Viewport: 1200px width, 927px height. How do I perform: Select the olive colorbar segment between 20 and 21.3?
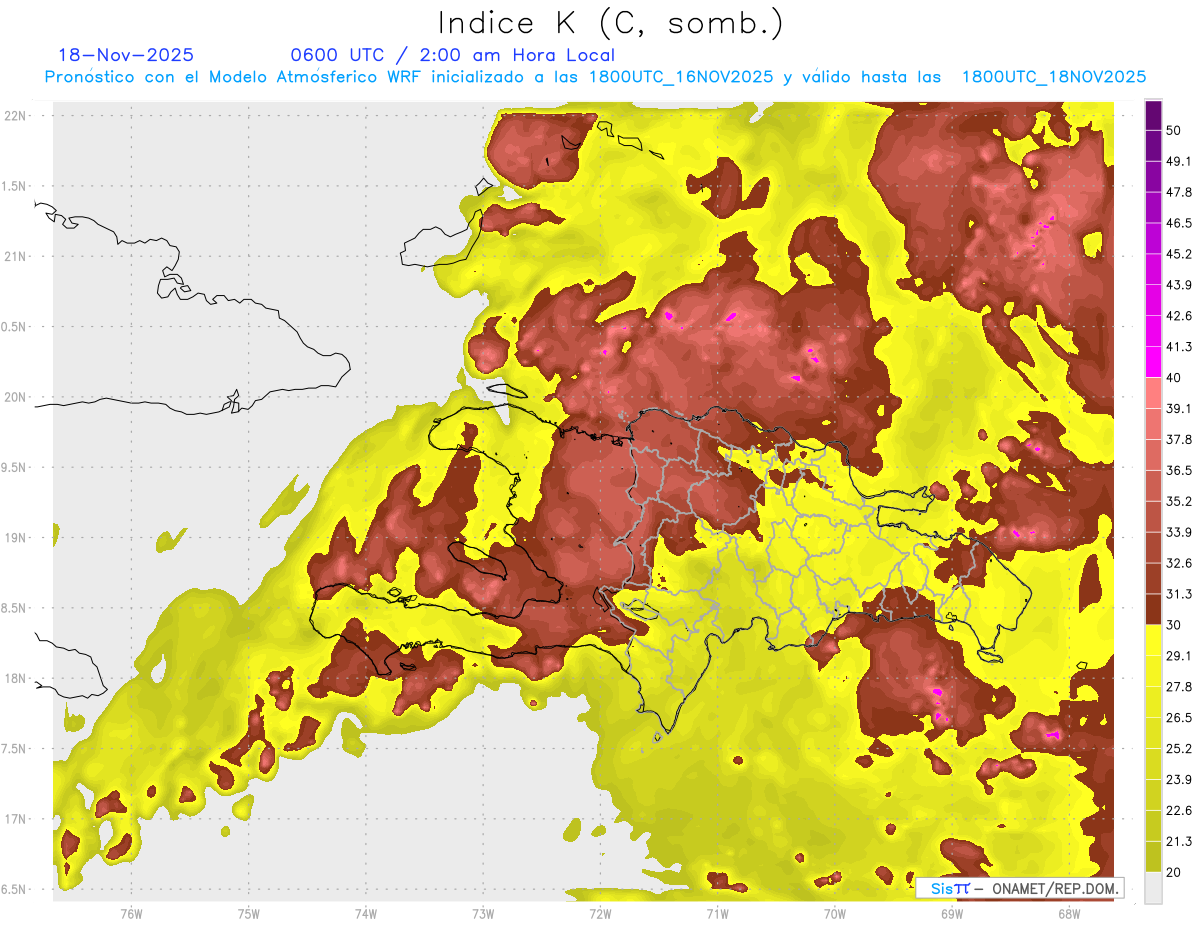click(1154, 856)
